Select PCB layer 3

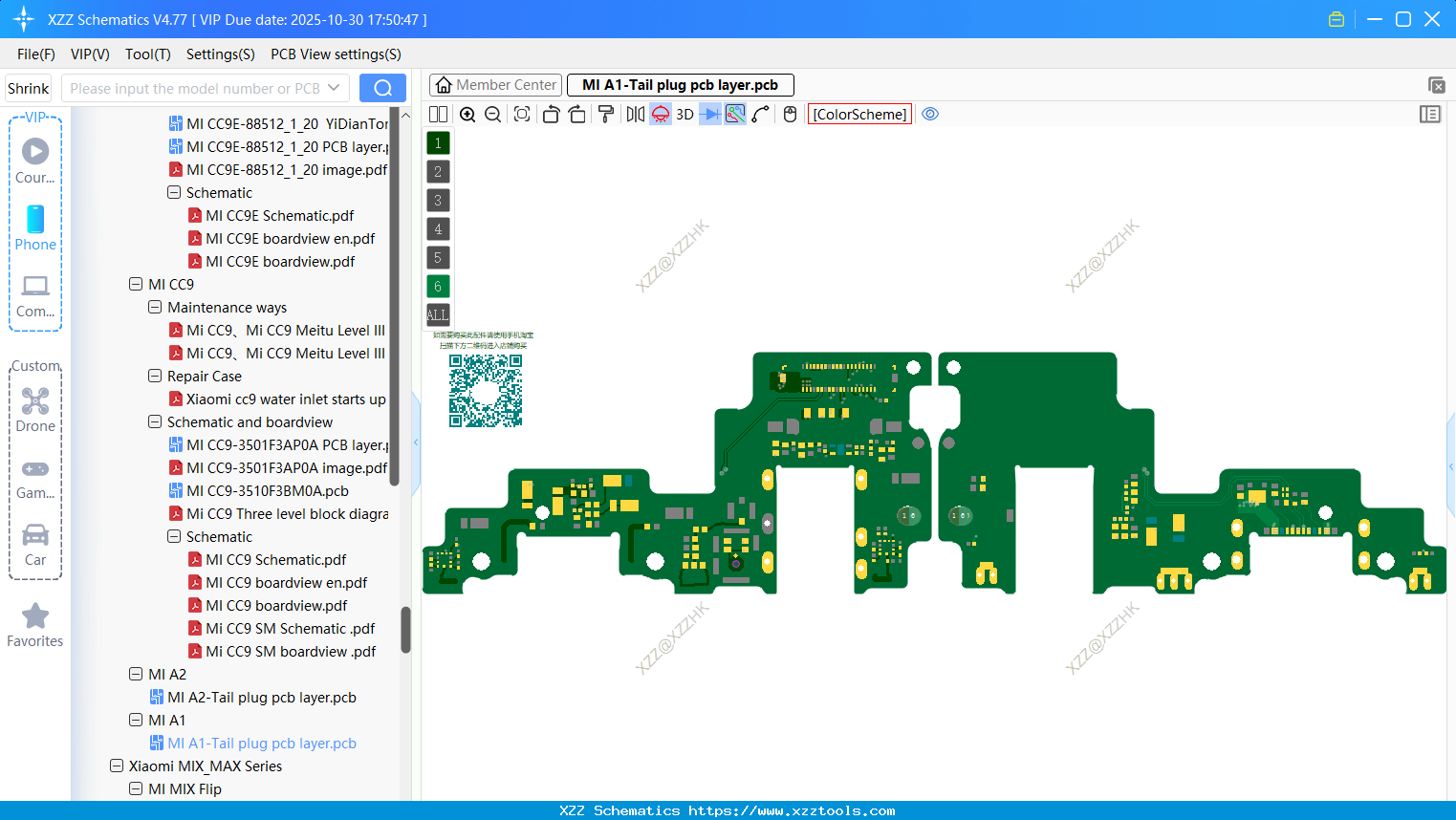pos(437,200)
